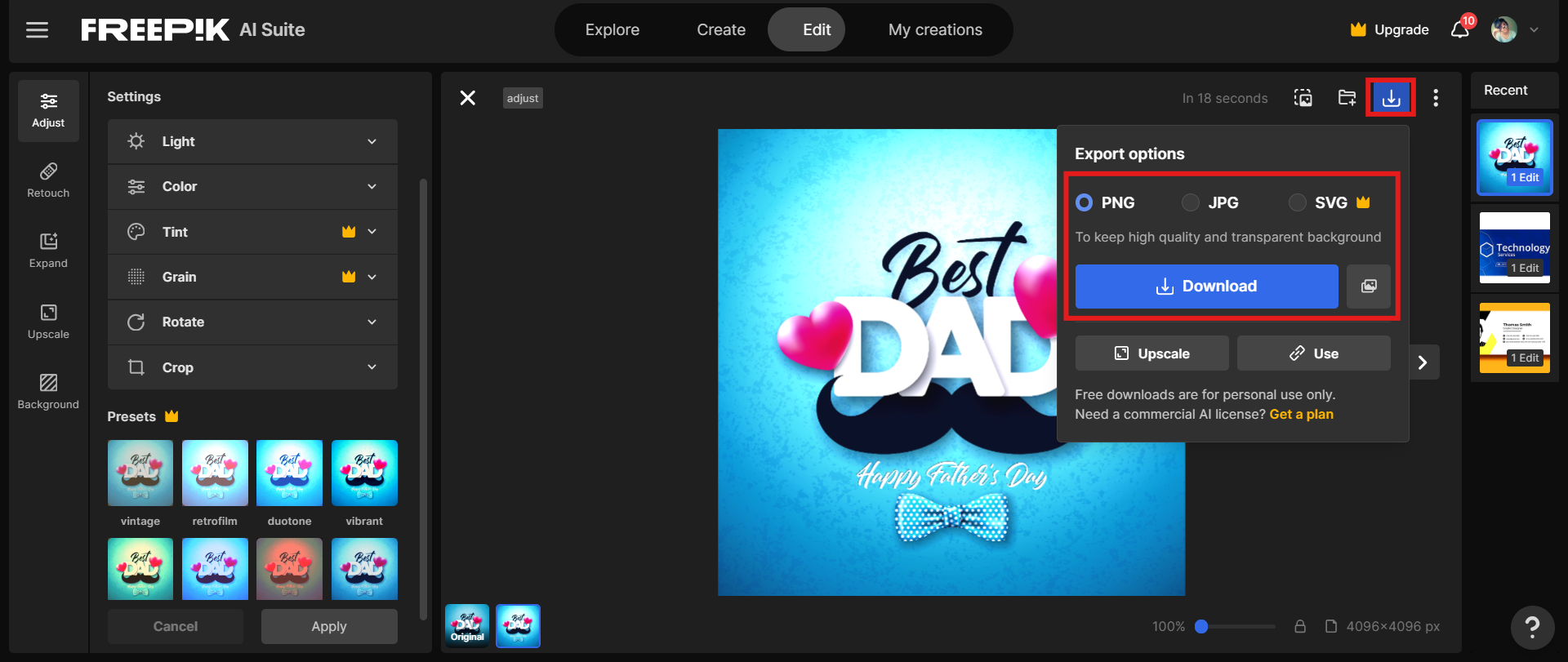
Task: Apply the retrofilm preset
Action: coord(215,473)
